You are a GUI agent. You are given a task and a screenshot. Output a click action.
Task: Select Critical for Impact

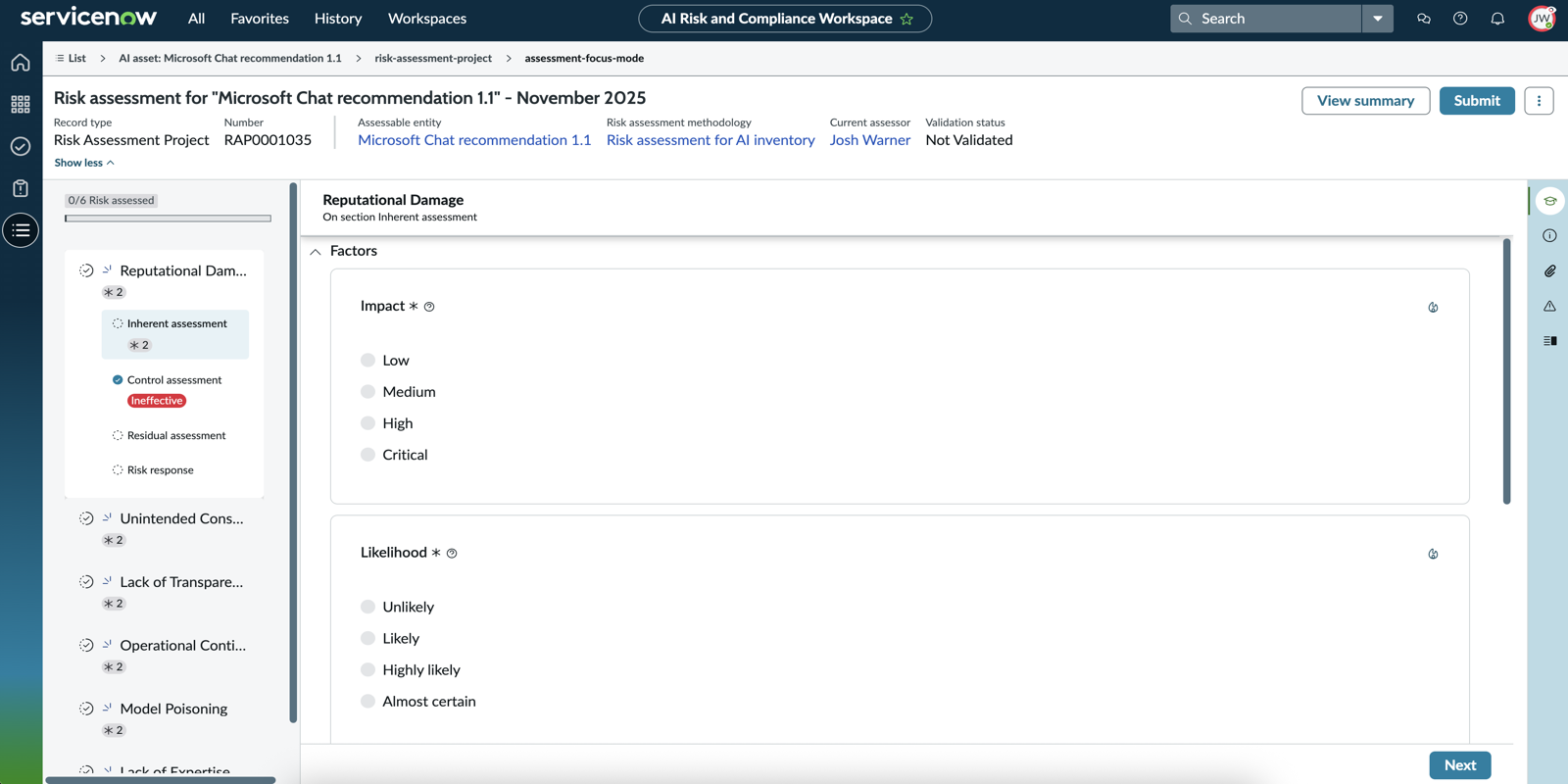click(x=367, y=455)
